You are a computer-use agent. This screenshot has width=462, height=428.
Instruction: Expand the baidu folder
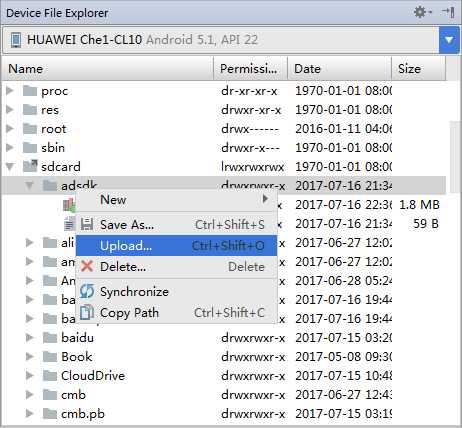[x=30, y=337]
